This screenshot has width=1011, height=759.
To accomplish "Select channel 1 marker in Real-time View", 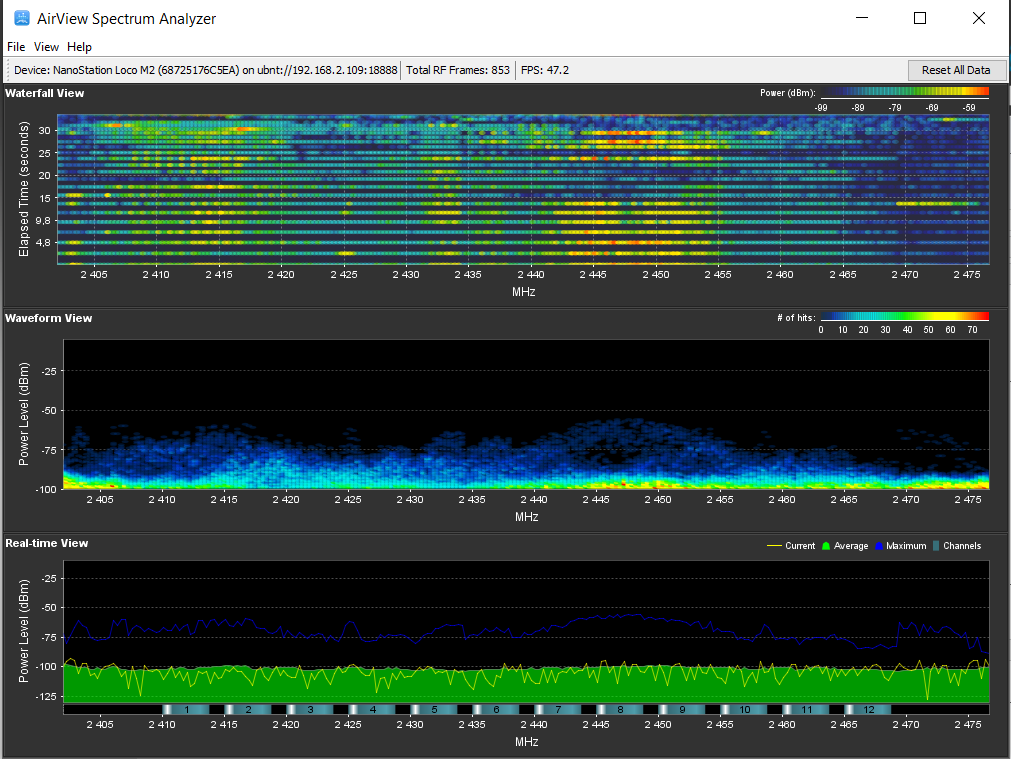I will [x=185, y=709].
